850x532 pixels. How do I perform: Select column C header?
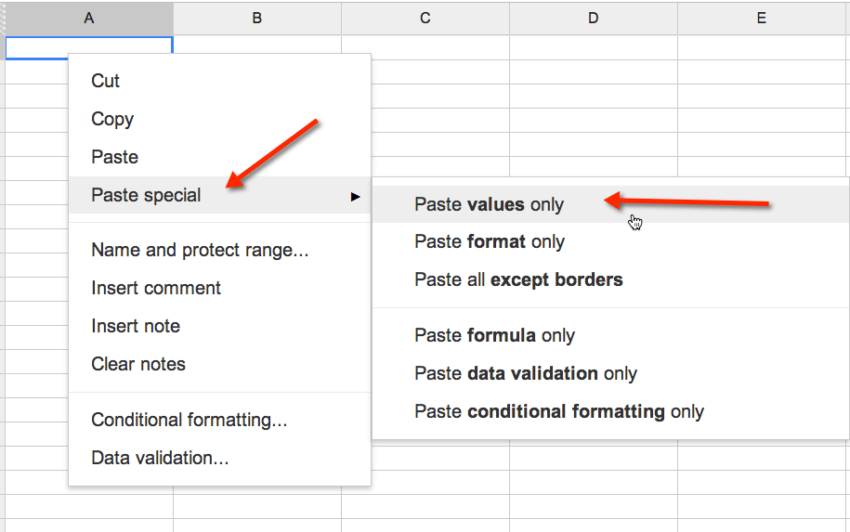click(x=426, y=18)
